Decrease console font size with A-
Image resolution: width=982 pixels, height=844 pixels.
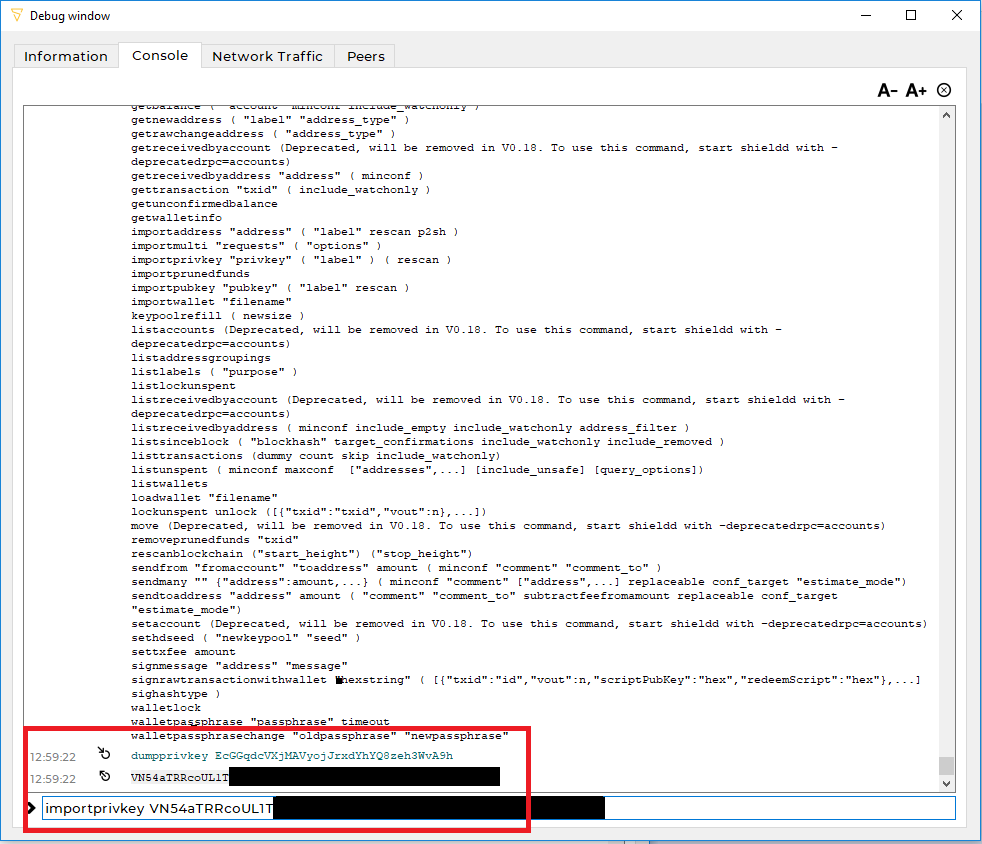(x=887, y=91)
